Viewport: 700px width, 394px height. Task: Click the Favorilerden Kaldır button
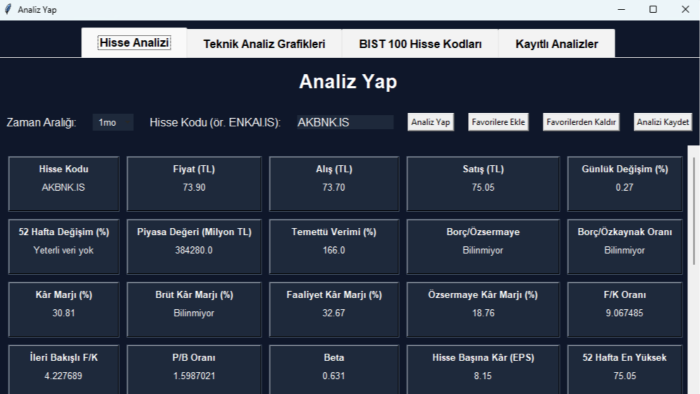coord(581,122)
